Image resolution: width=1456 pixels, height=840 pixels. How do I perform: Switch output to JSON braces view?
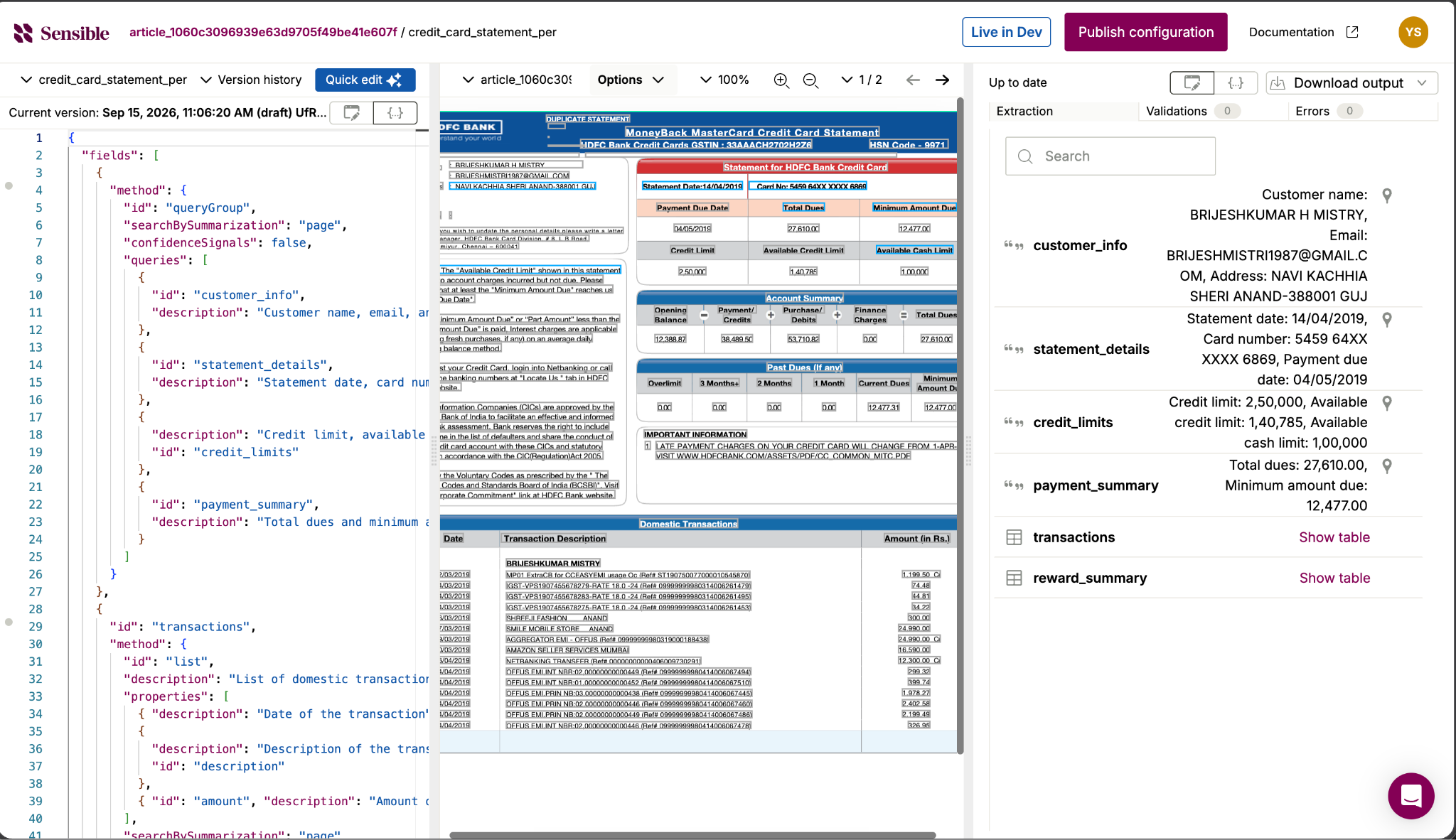[x=1236, y=82]
